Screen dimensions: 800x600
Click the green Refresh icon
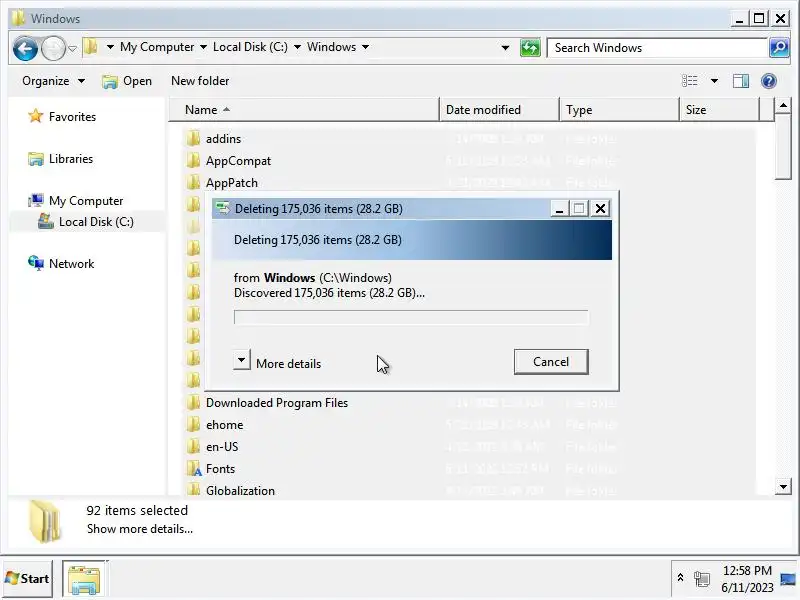(x=530, y=48)
